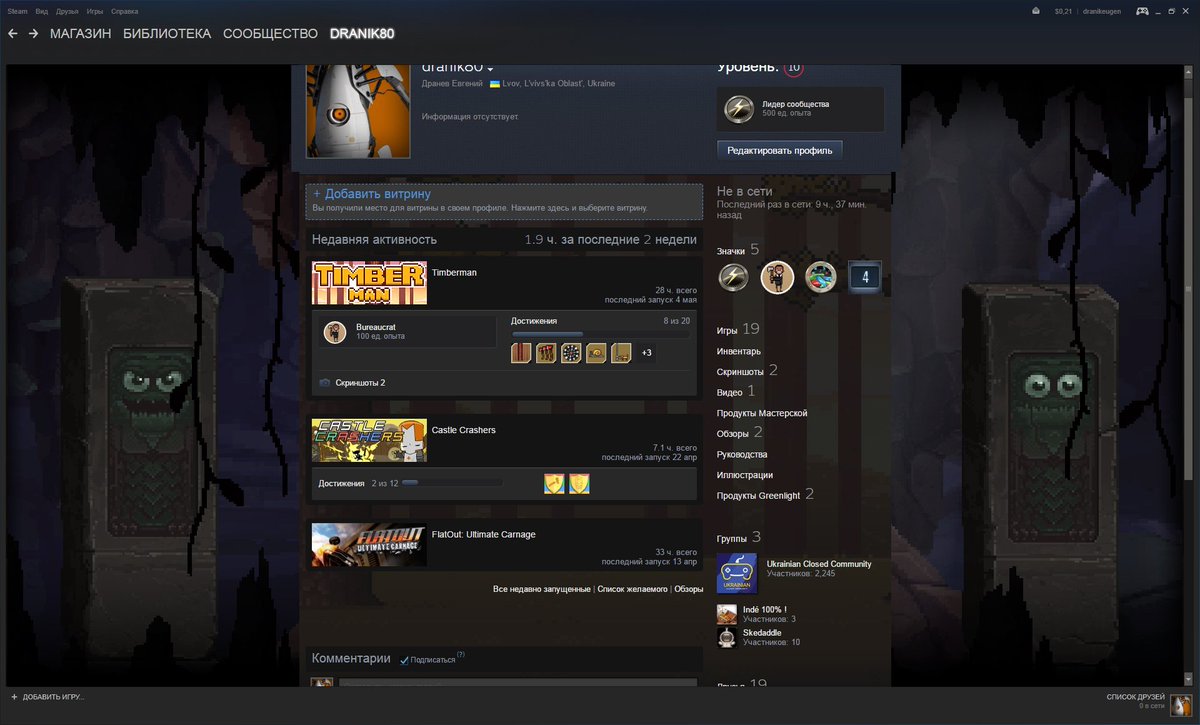This screenshot has height=725, width=1200.
Task: Switch to the DRANIK80 tab
Action: coord(362,34)
